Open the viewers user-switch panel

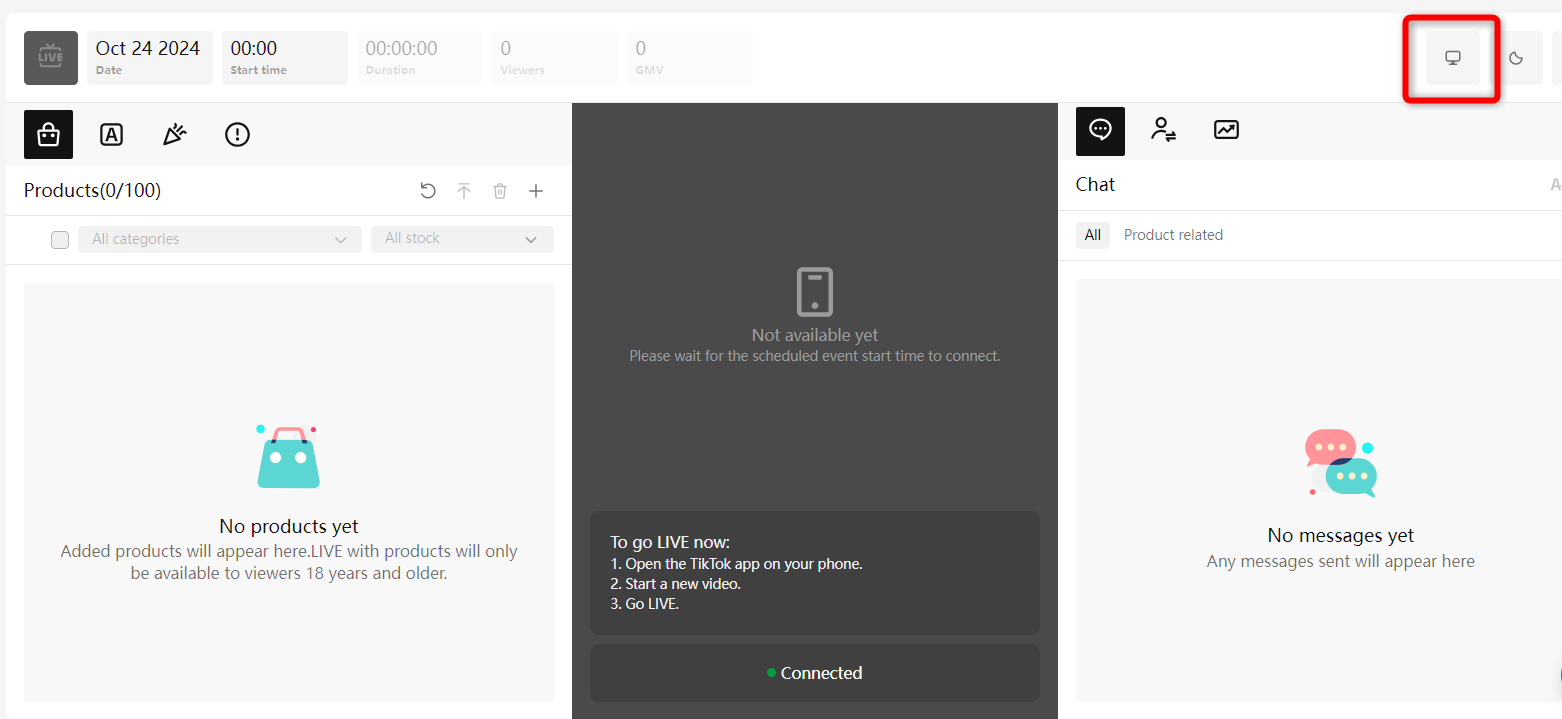[x=1163, y=130]
